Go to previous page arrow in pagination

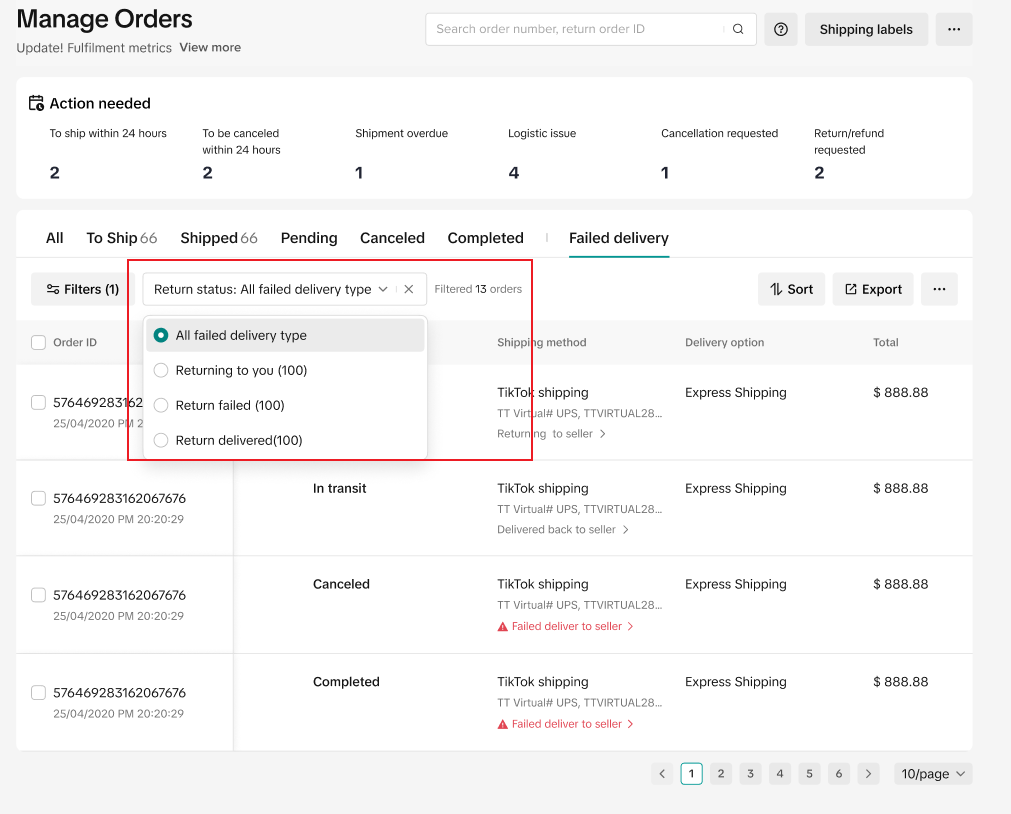pyautogui.click(x=662, y=773)
